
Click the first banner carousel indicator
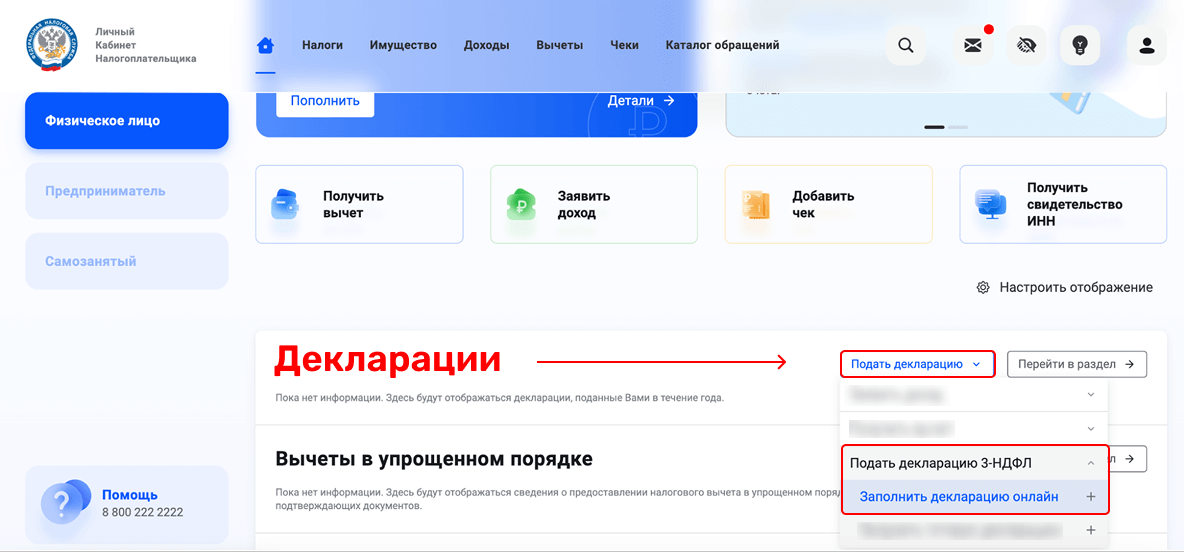(934, 127)
